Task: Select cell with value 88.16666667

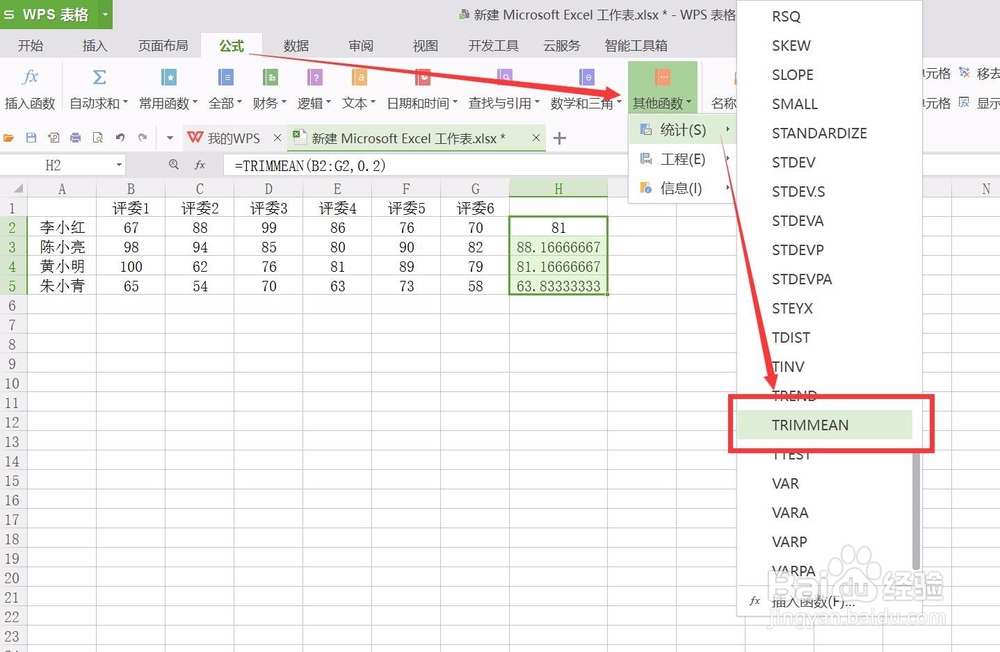Action: (558, 247)
